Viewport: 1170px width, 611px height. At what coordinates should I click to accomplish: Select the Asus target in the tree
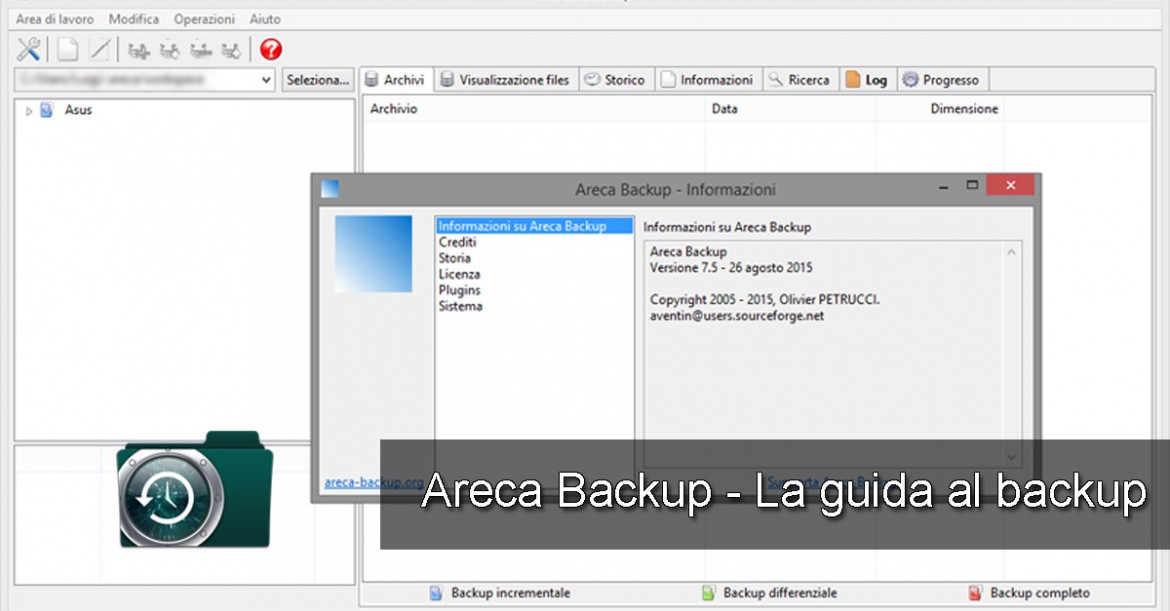(78, 110)
